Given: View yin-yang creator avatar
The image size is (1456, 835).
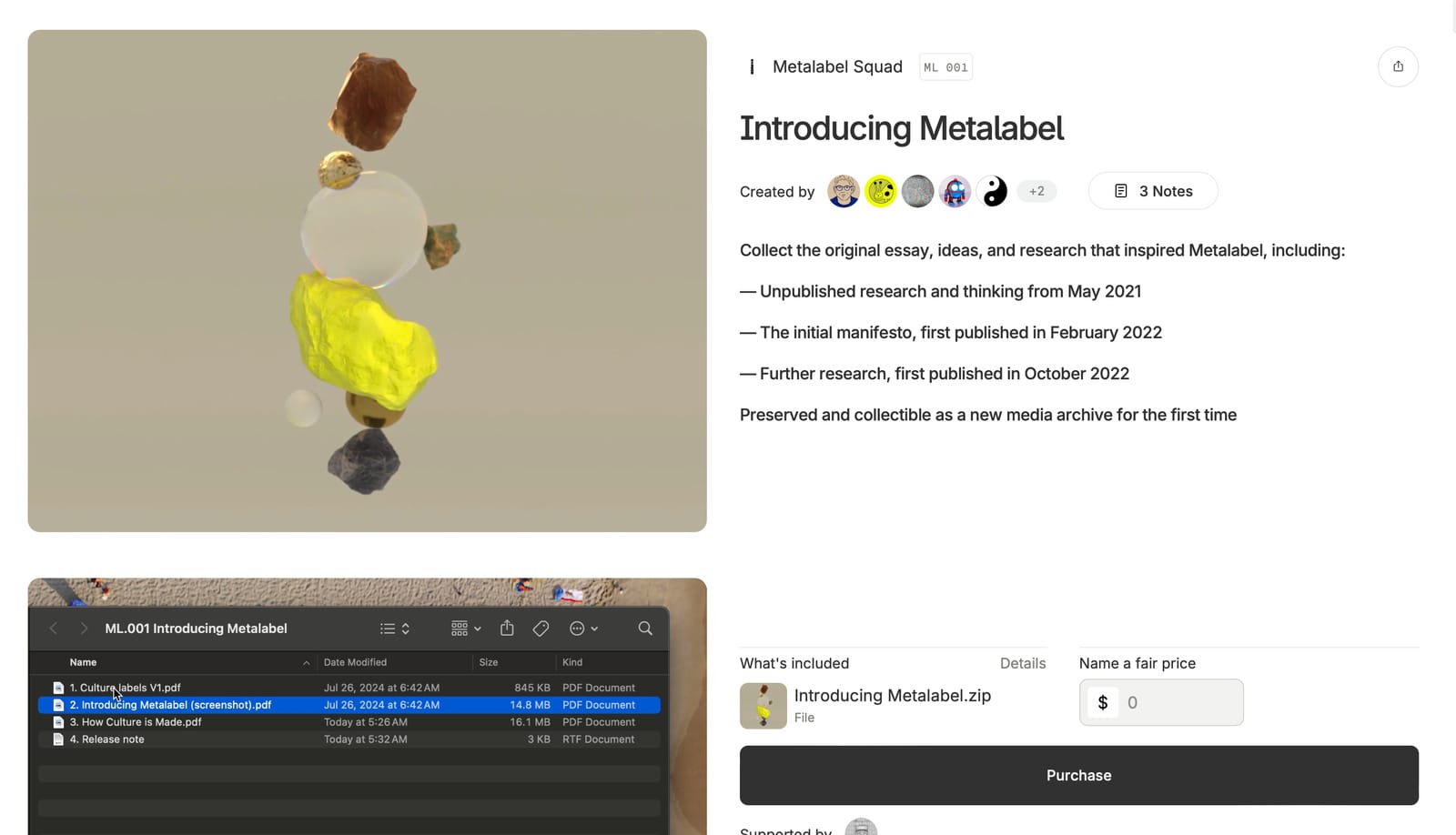Looking at the screenshot, I should tap(993, 191).
